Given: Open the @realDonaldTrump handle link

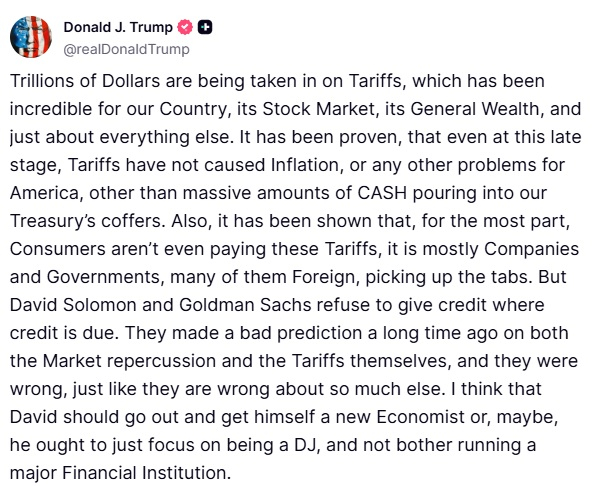Looking at the screenshot, I should coord(126,49).
